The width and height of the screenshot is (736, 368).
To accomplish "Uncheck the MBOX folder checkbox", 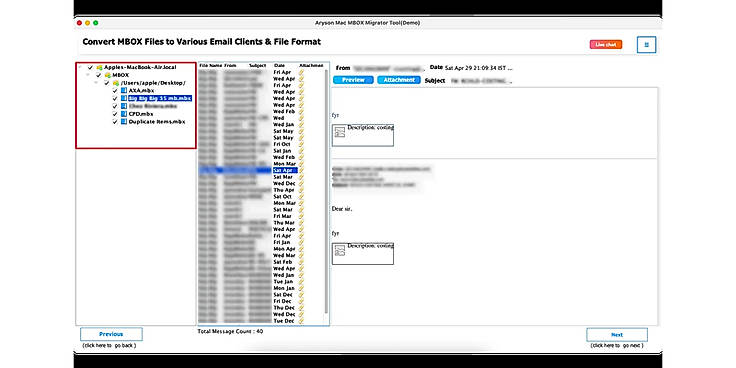I will pyautogui.click(x=99, y=75).
